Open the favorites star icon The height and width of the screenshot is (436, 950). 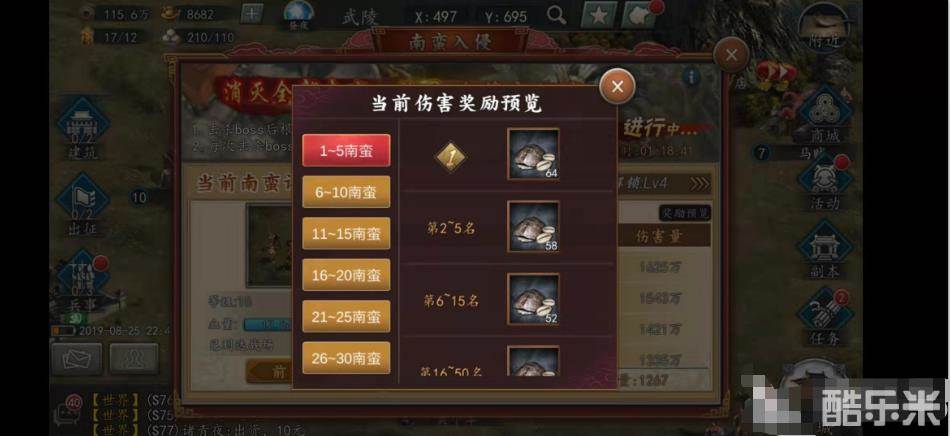point(599,15)
